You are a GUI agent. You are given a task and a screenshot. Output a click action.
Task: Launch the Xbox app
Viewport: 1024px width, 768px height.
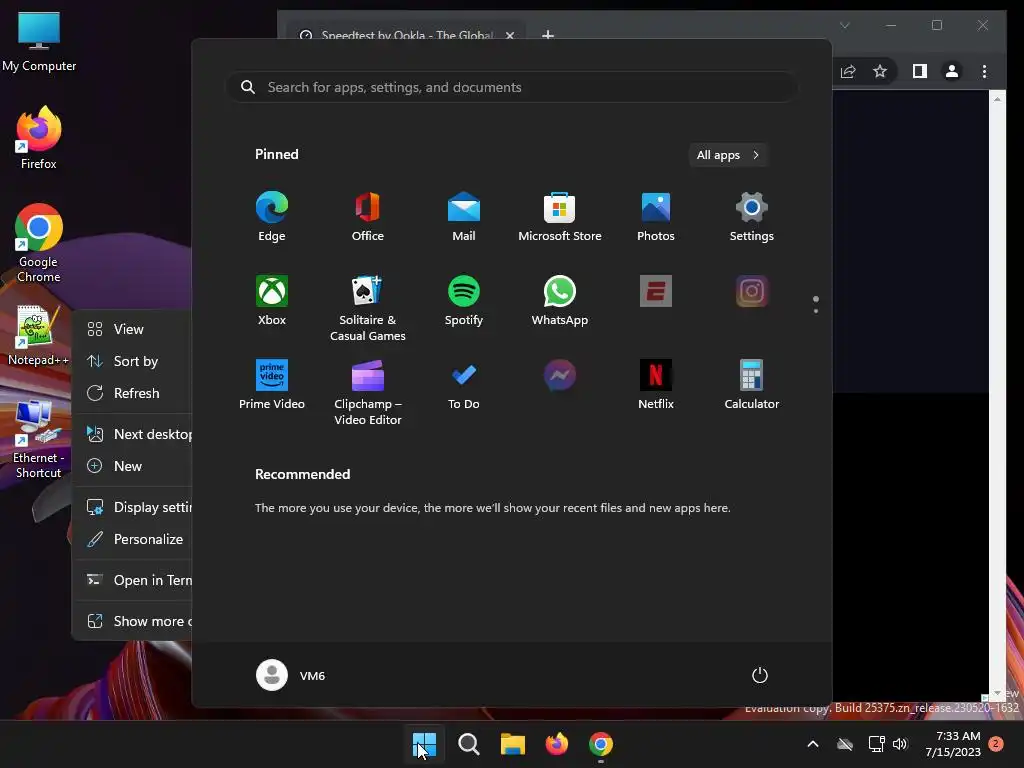point(272,300)
